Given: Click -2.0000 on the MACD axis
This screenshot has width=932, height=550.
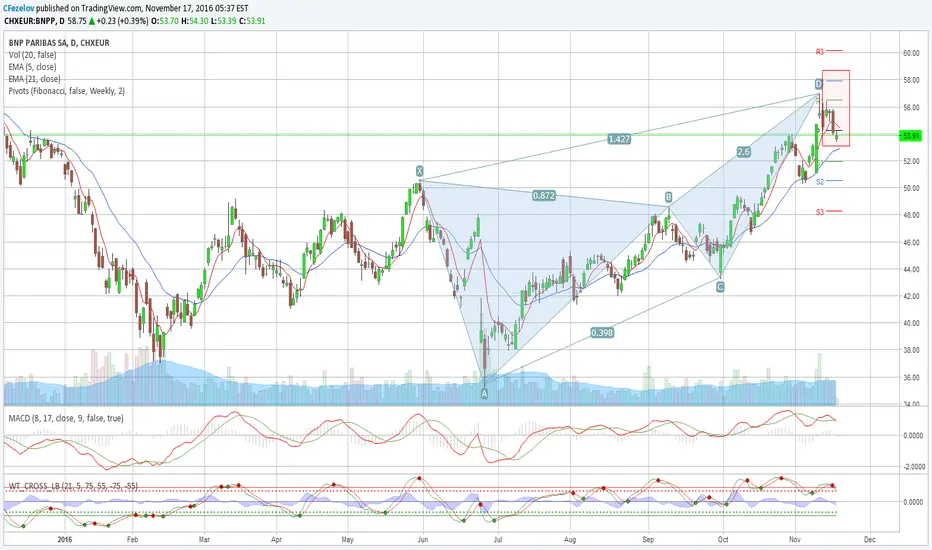Looking at the screenshot, I should (x=912, y=467).
